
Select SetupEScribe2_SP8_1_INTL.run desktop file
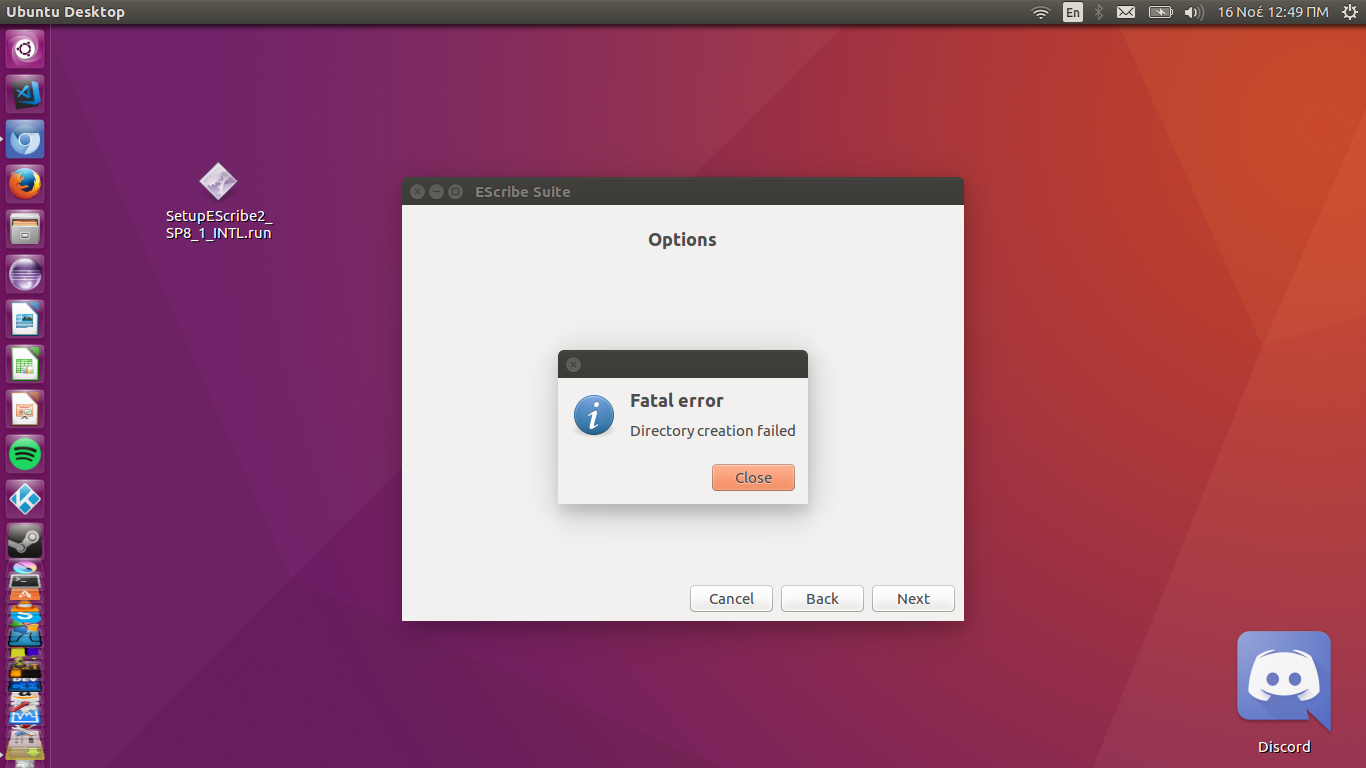point(219,202)
